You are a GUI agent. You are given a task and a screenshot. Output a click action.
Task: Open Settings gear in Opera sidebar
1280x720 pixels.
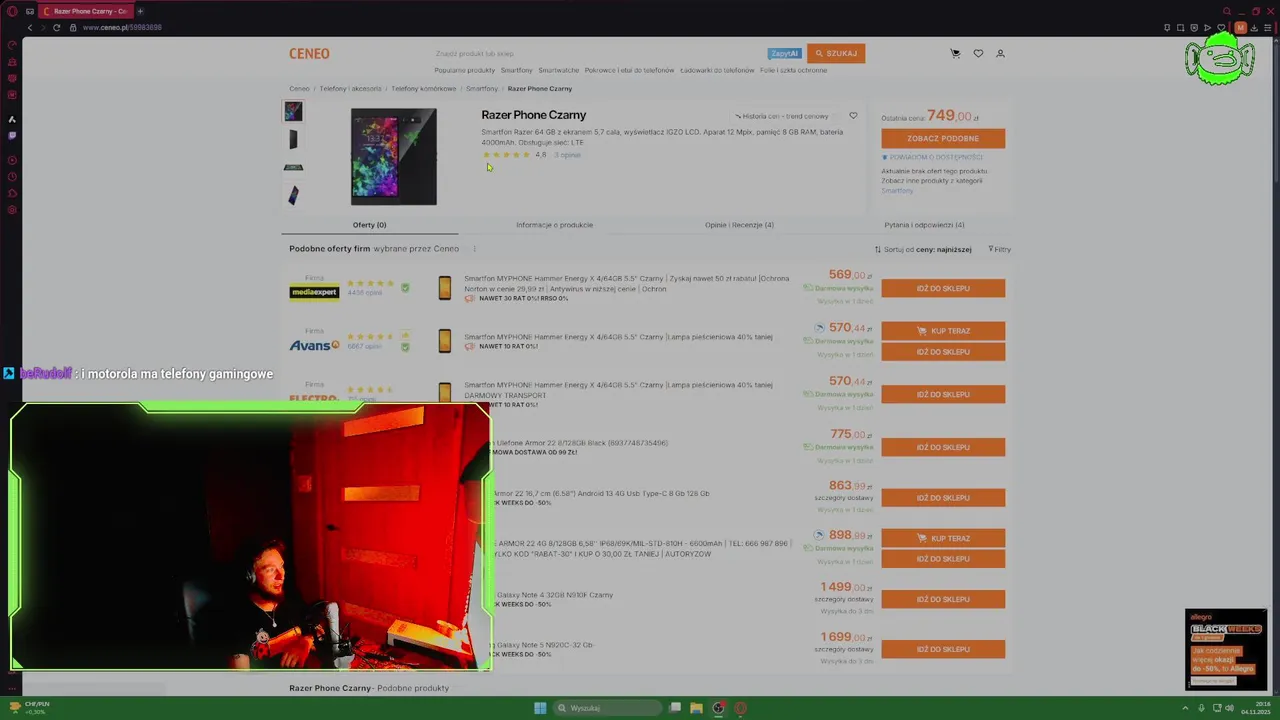tap(12, 210)
